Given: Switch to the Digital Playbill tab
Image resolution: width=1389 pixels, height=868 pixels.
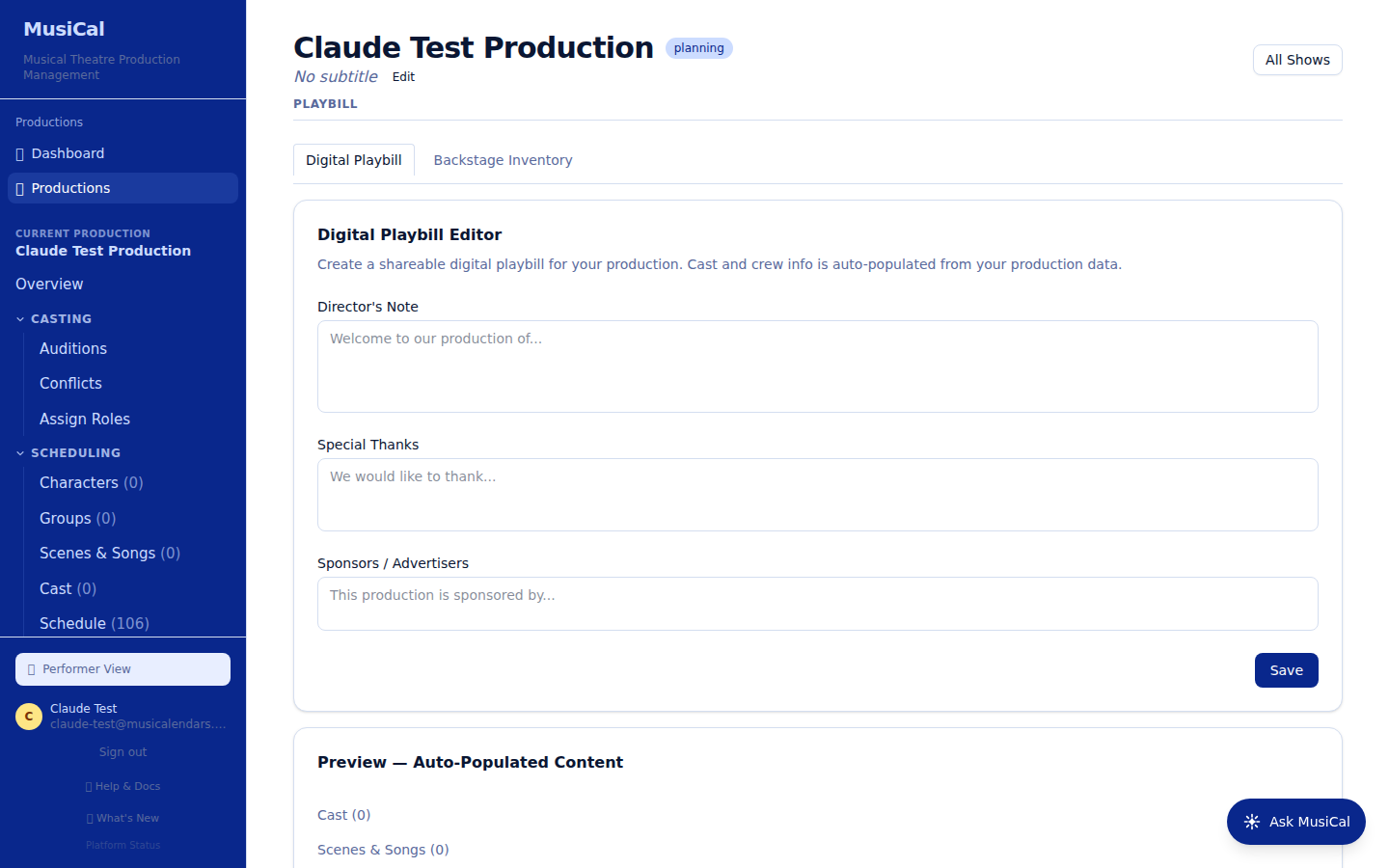Looking at the screenshot, I should click(x=354, y=160).
